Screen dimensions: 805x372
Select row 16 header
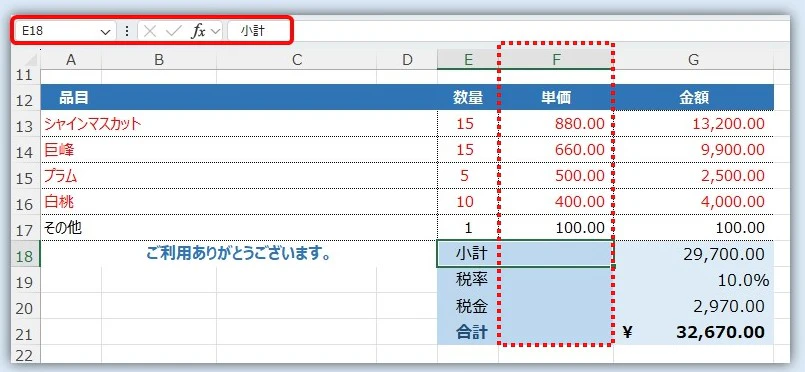[x=26, y=202]
